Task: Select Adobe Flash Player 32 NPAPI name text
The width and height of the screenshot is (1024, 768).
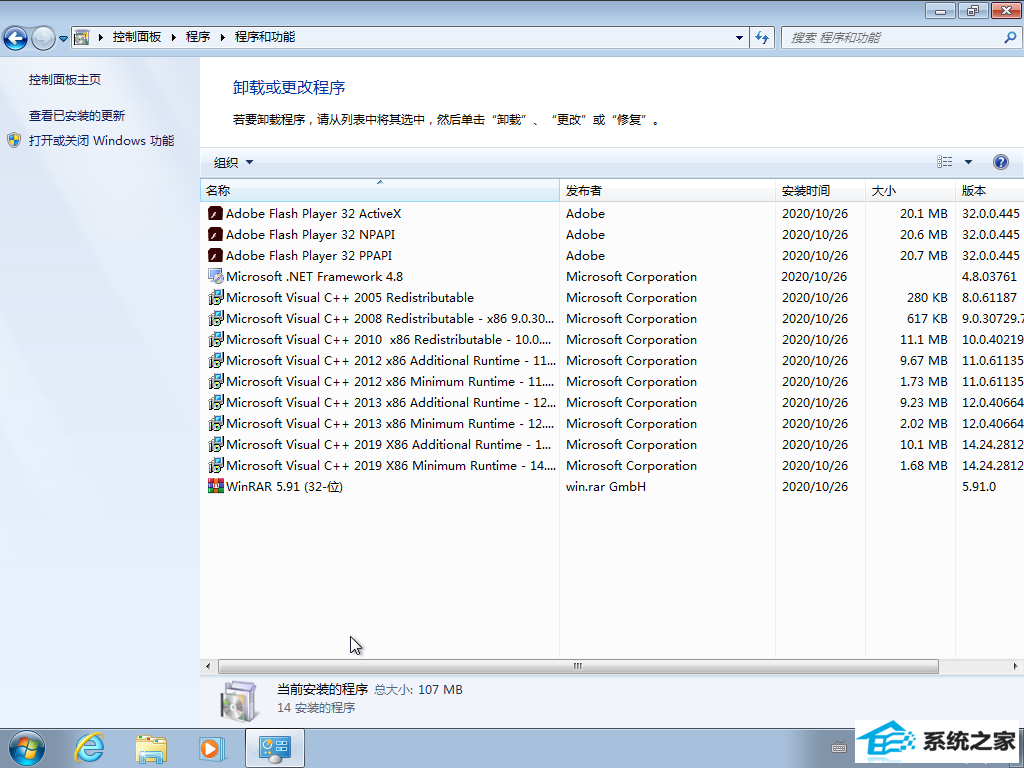Action: 310,234
